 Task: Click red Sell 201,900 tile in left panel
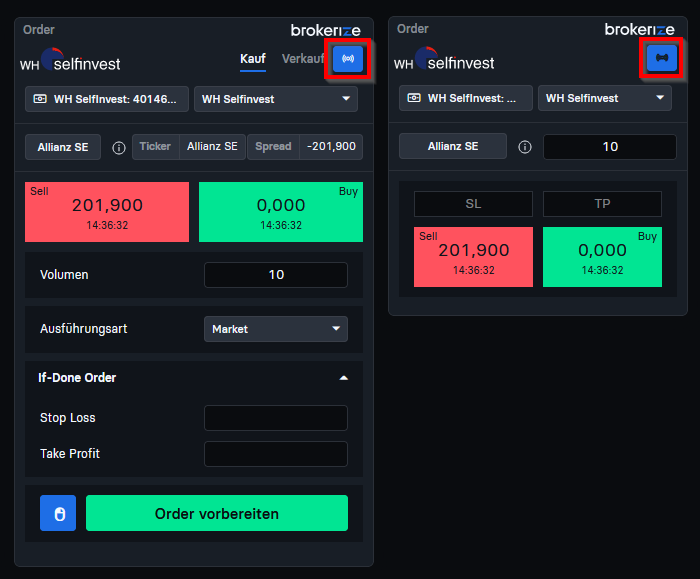click(x=107, y=212)
